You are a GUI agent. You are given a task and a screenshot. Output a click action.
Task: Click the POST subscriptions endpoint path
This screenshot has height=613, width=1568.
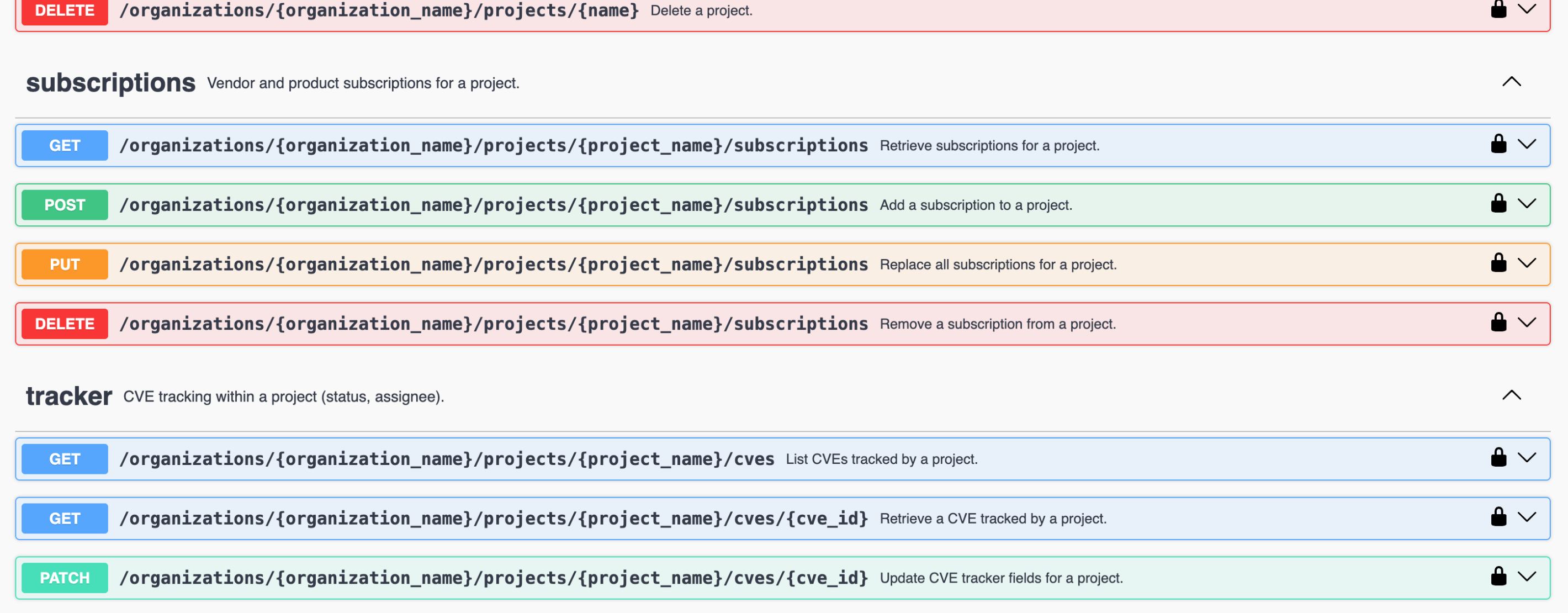tap(494, 205)
